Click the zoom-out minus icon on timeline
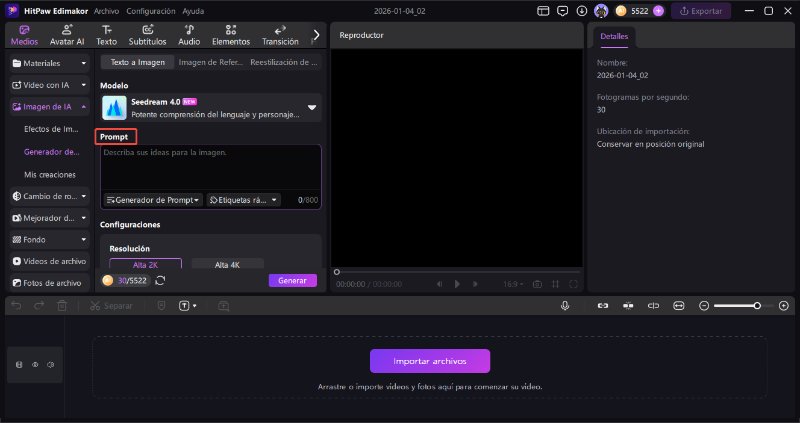 pyautogui.click(x=704, y=305)
